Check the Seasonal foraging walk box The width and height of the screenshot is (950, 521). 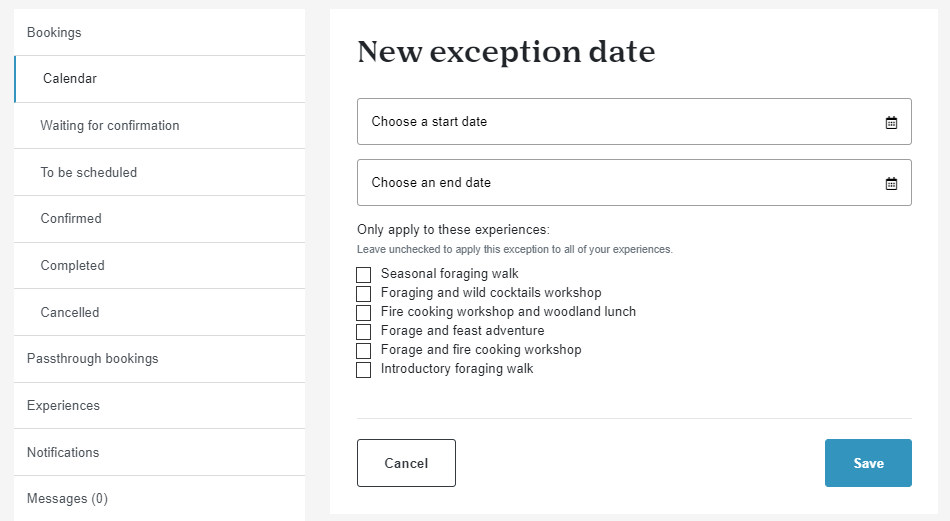(364, 275)
